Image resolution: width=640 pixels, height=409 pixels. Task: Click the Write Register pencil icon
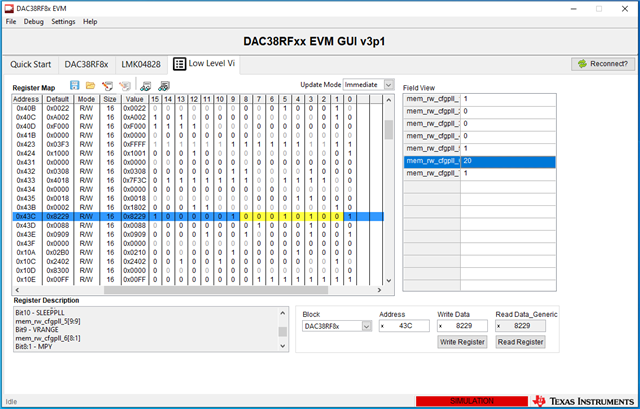click(107, 85)
